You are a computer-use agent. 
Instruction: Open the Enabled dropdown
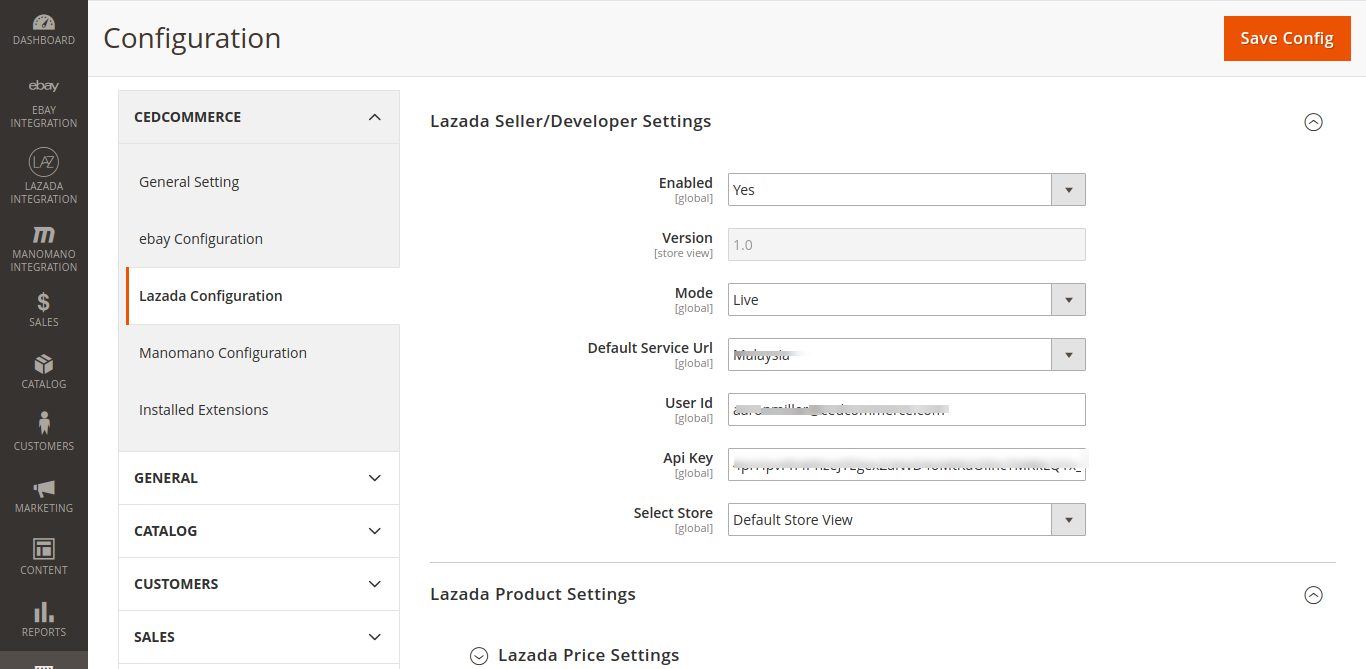(x=906, y=190)
